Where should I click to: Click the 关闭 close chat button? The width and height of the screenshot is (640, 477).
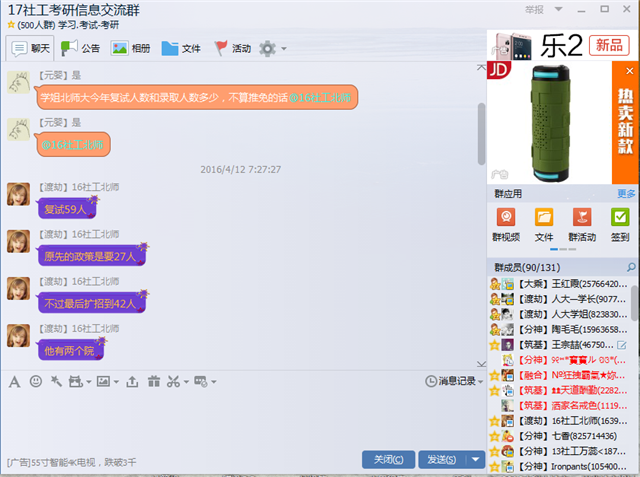[x=388, y=459]
